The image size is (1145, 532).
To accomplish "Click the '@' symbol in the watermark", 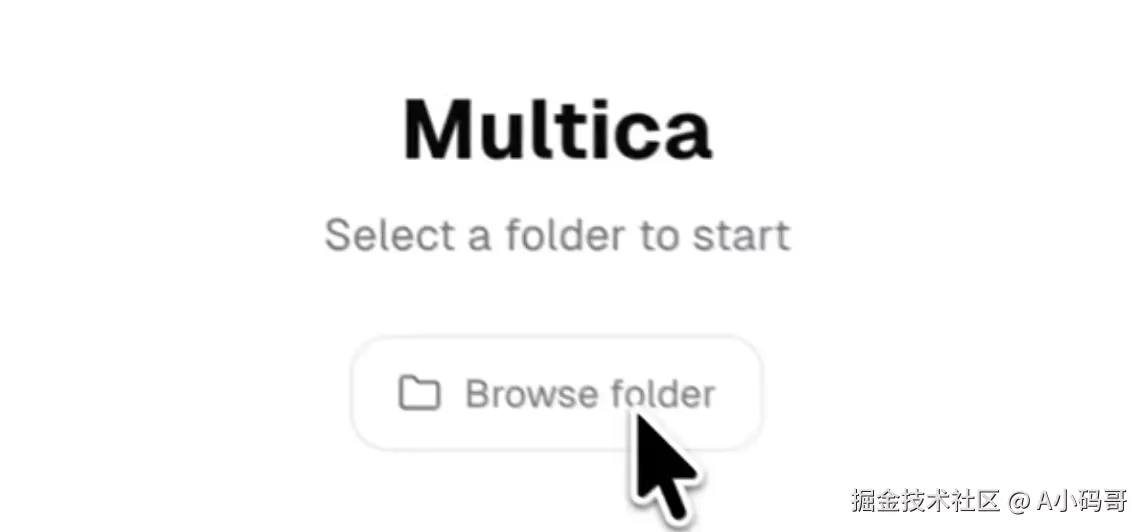I will tap(1019, 501).
